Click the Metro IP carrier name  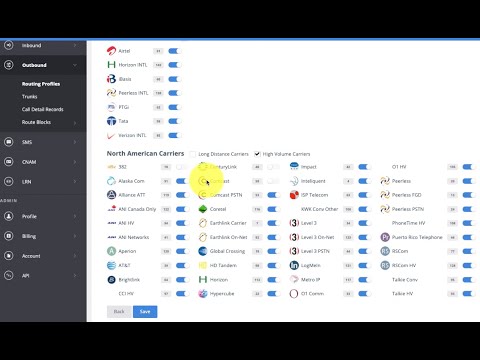tap(310, 279)
